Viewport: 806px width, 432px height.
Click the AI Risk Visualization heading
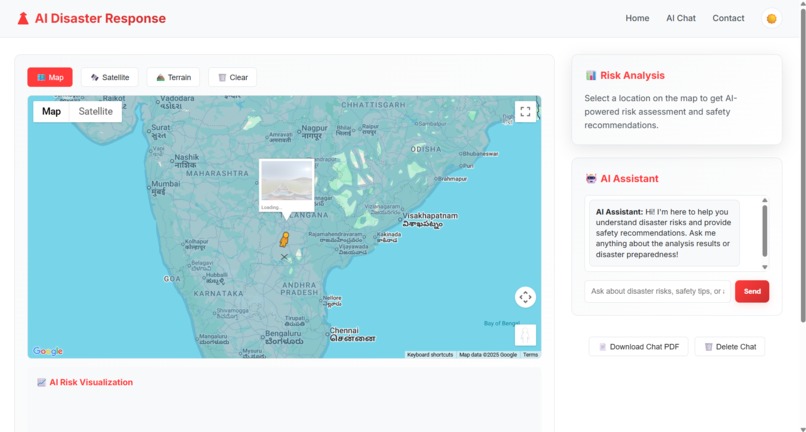pyautogui.click(x=91, y=382)
